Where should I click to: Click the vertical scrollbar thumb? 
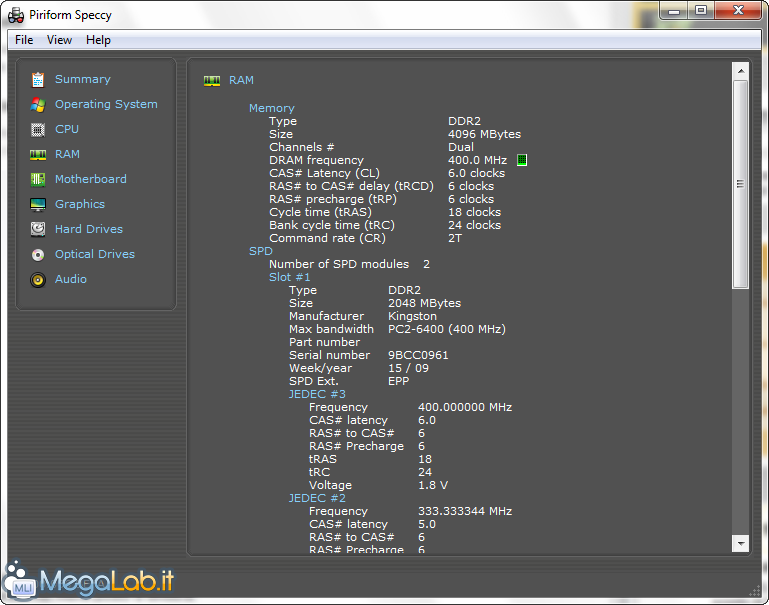point(741,184)
